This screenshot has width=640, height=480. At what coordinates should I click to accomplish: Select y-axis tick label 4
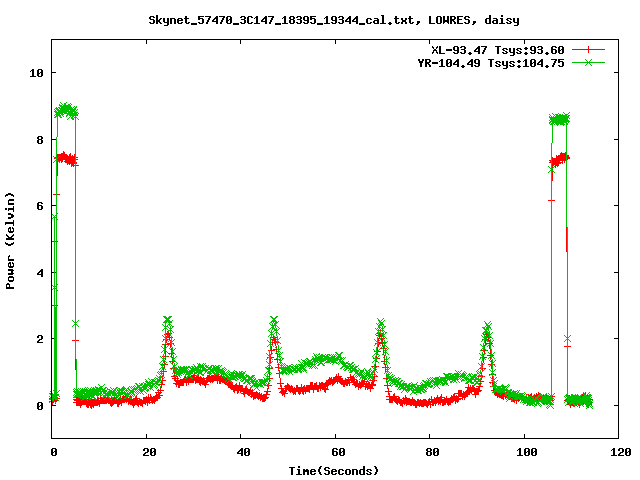pos(40,273)
